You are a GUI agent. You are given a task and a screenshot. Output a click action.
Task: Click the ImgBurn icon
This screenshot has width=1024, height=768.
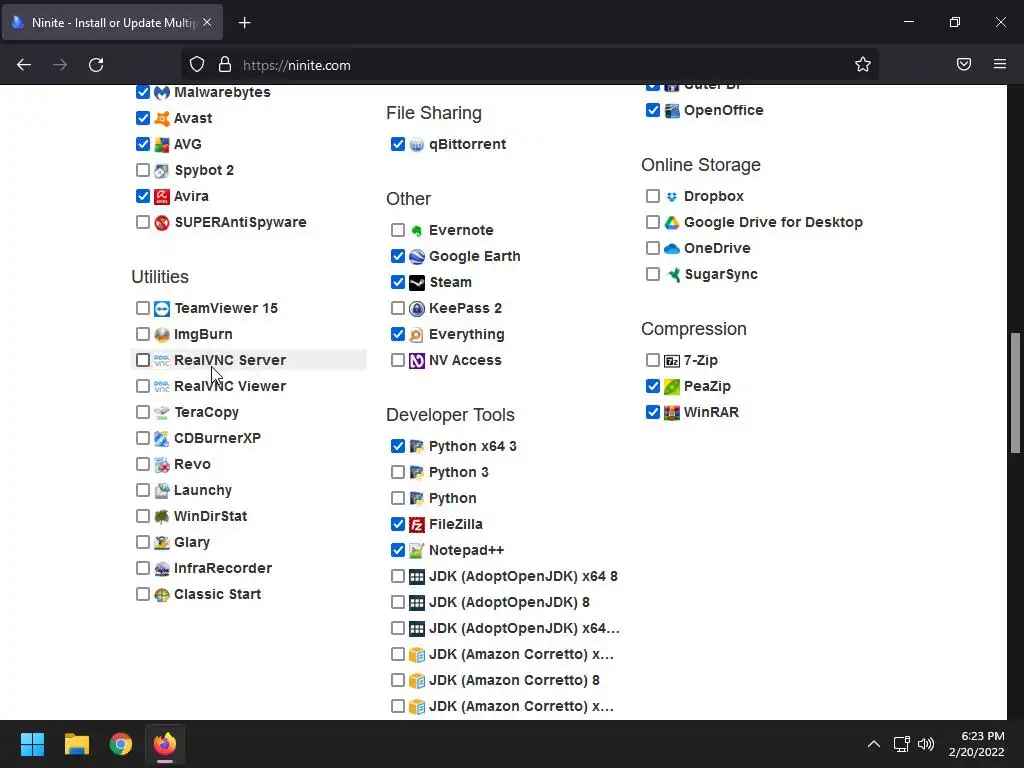[x=161, y=334]
